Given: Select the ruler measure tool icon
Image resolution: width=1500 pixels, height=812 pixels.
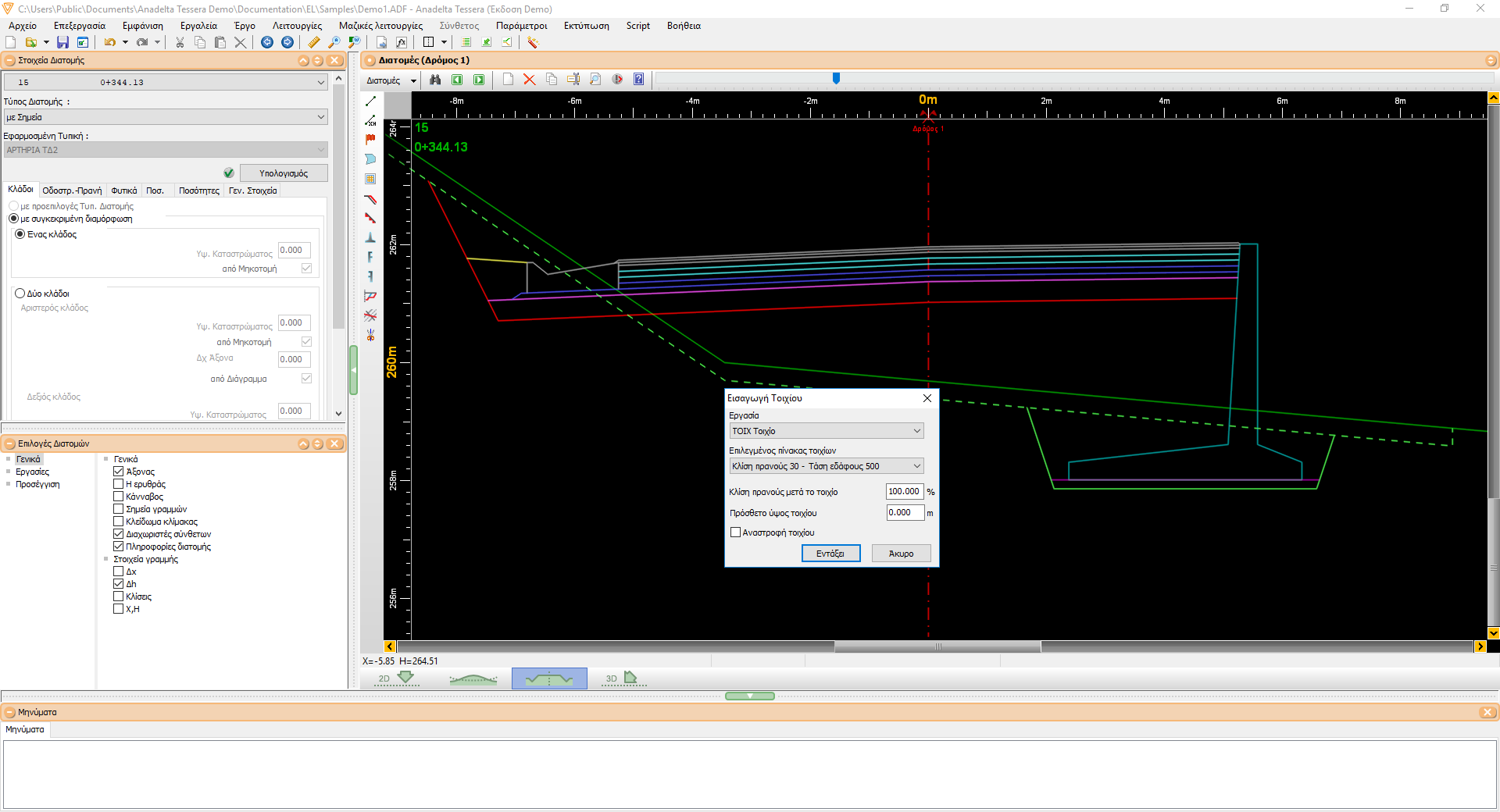Looking at the screenshot, I should coord(314,42).
